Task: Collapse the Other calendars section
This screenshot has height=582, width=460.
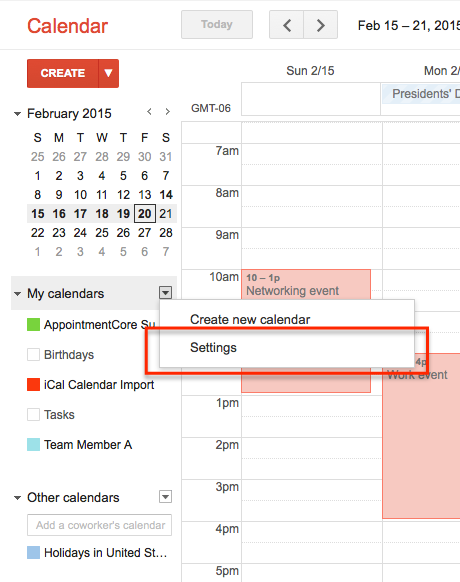Action: (17, 498)
